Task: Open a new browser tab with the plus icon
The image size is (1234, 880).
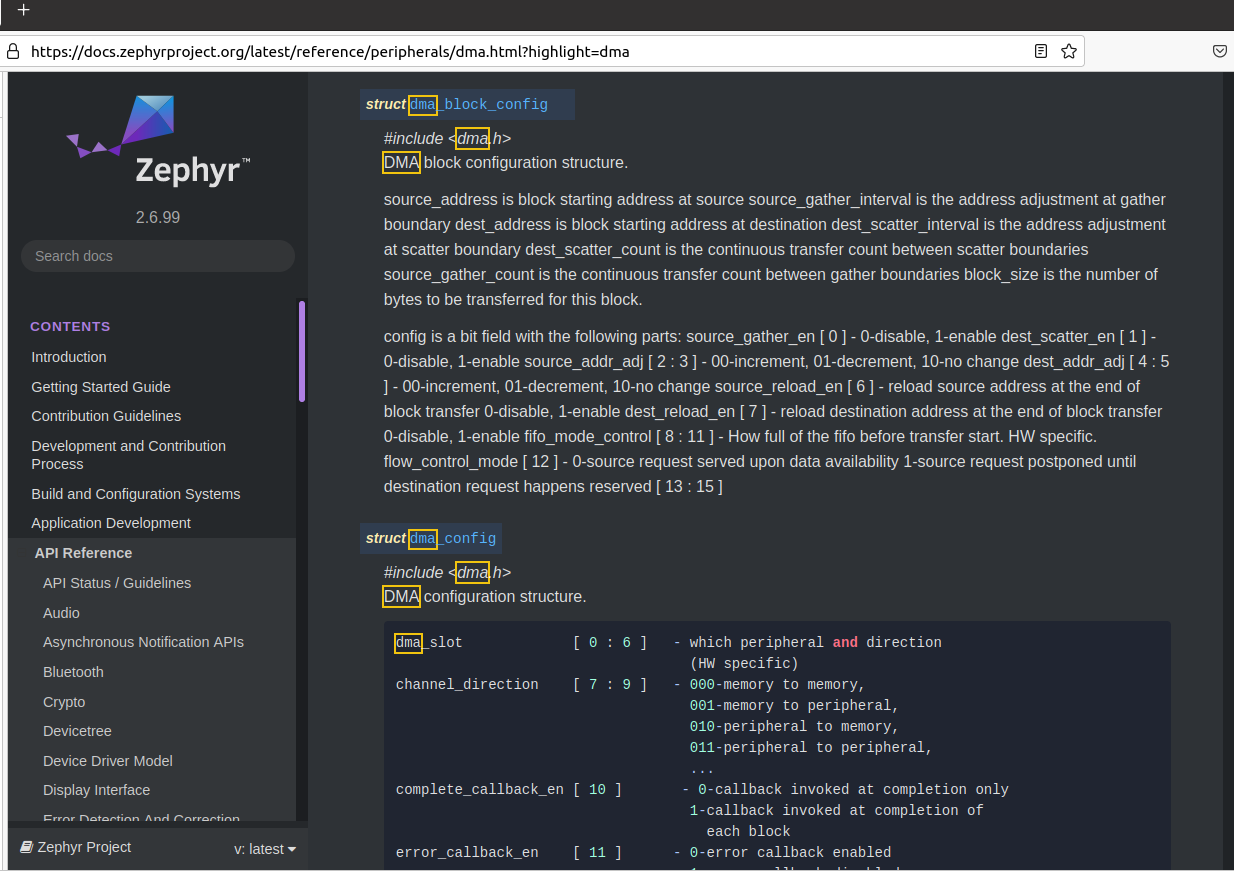Action: coord(23,10)
